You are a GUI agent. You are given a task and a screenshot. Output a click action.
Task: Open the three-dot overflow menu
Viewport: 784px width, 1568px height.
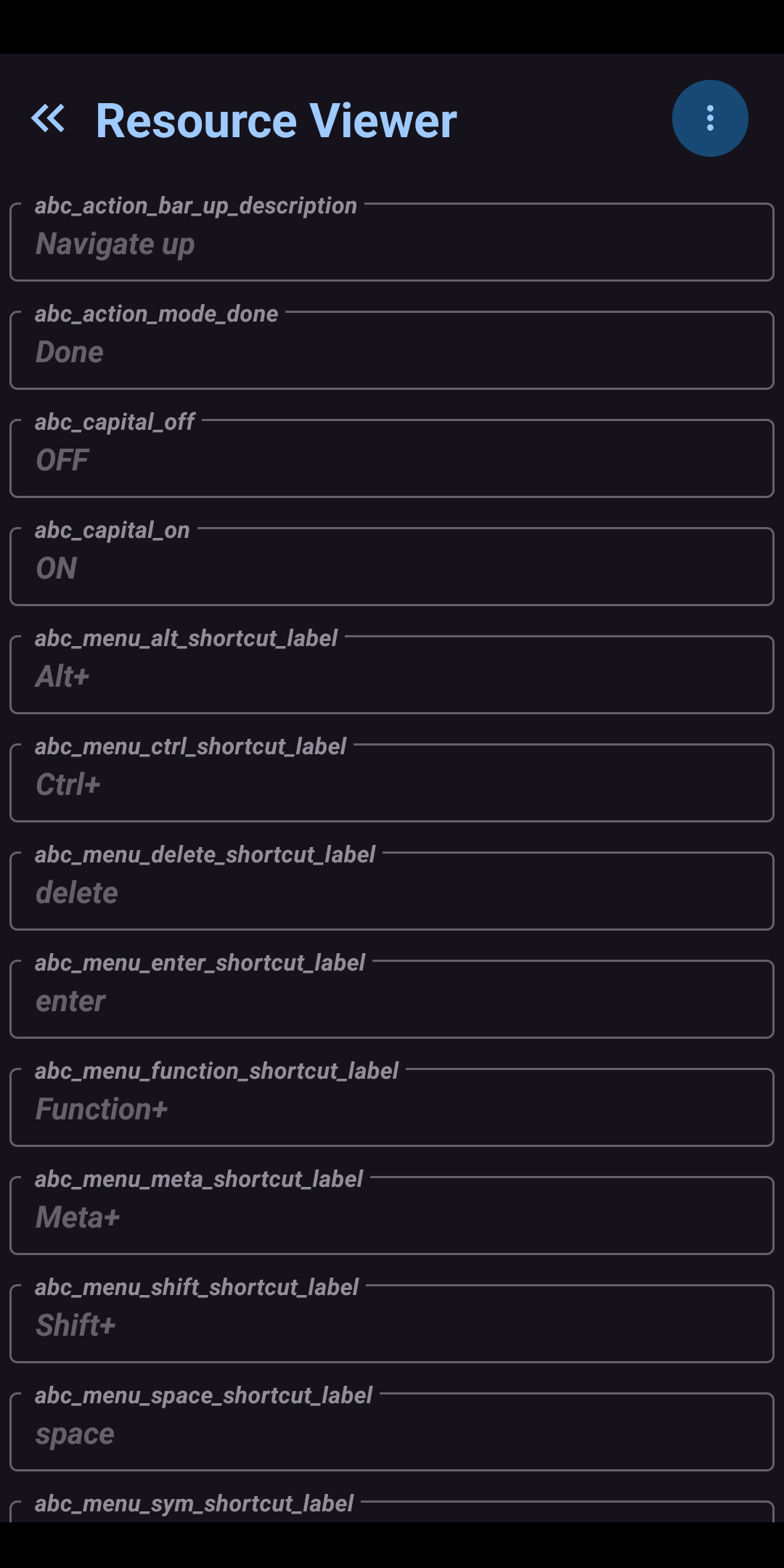click(709, 118)
